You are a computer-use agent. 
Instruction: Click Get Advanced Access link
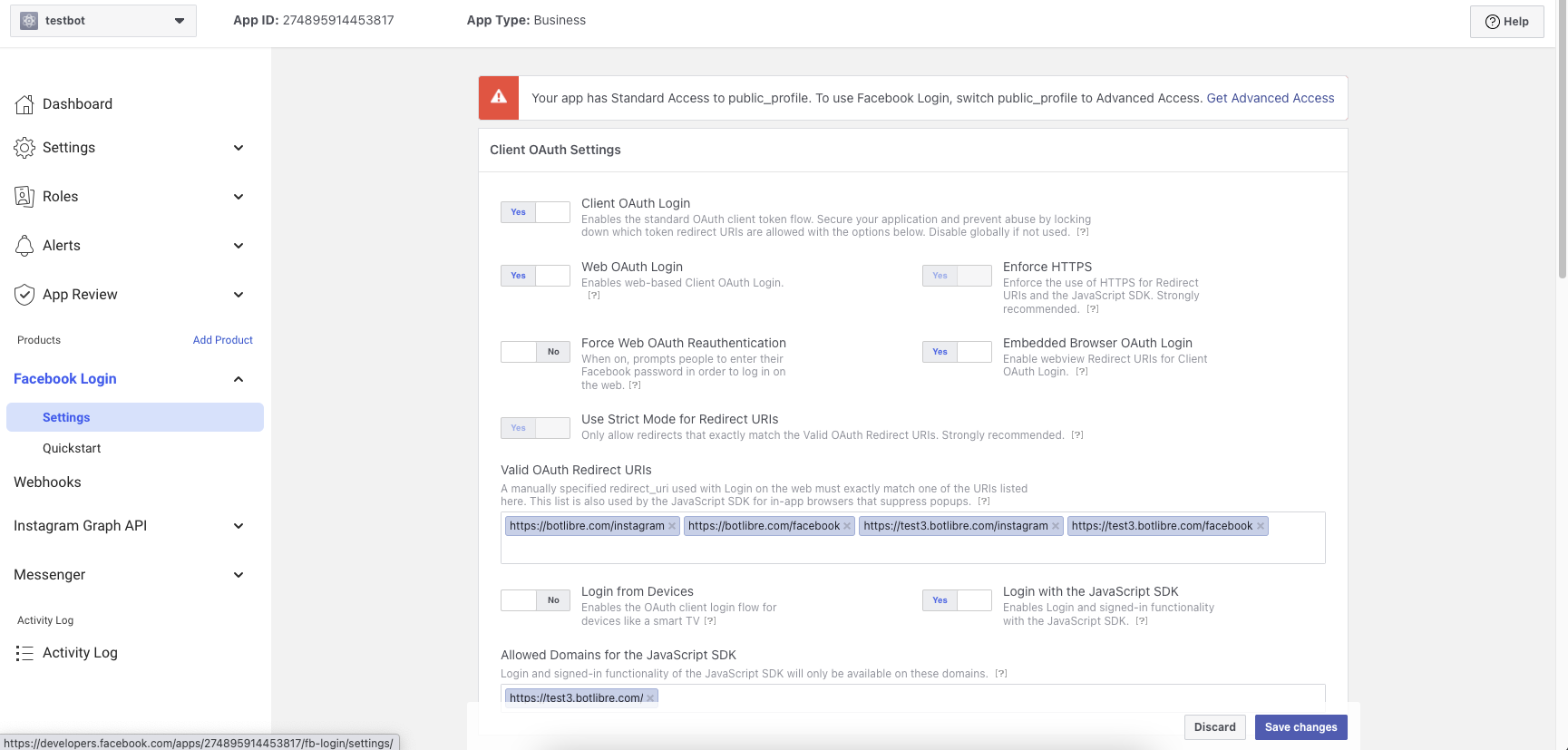click(x=1270, y=98)
